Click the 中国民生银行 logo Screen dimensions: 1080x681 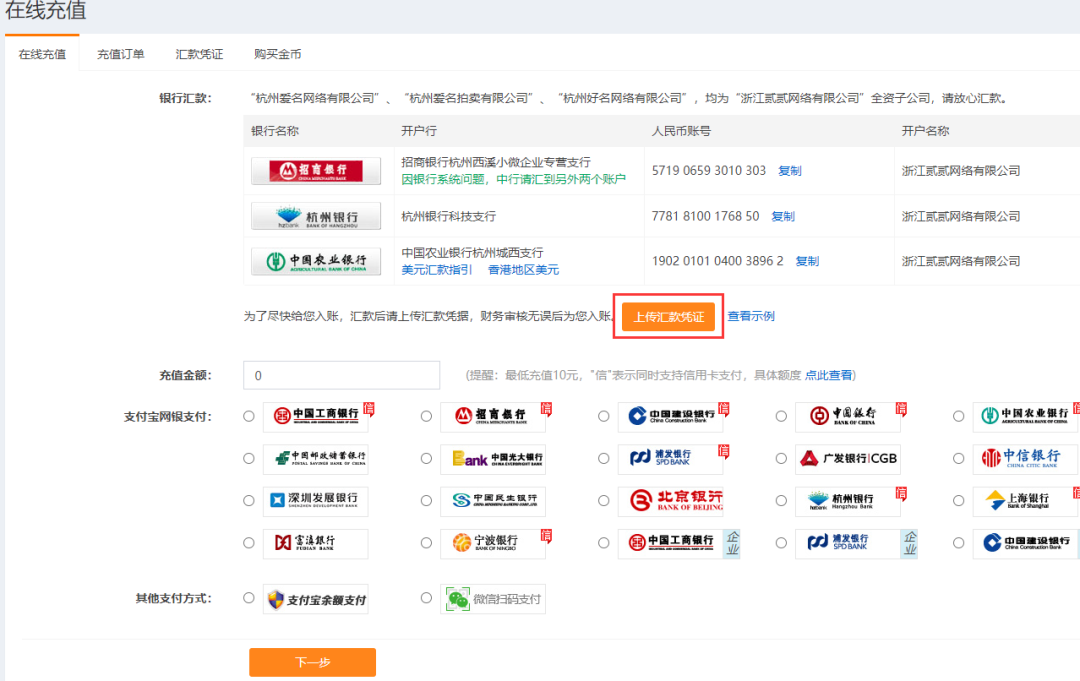click(493, 501)
